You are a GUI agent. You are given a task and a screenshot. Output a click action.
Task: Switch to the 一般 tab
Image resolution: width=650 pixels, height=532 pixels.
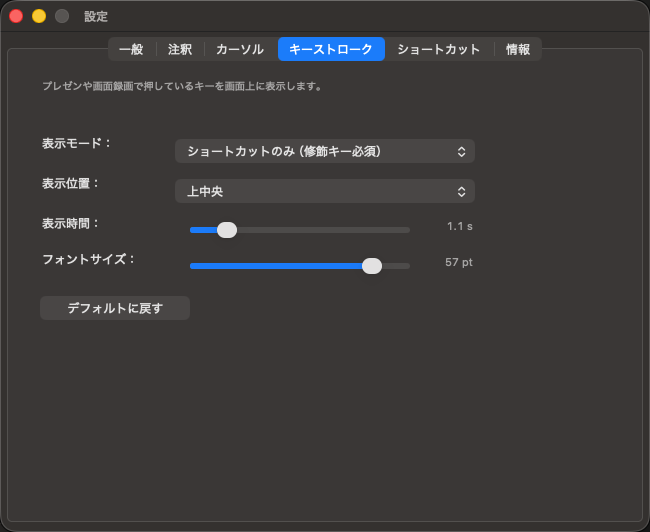(131, 49)
